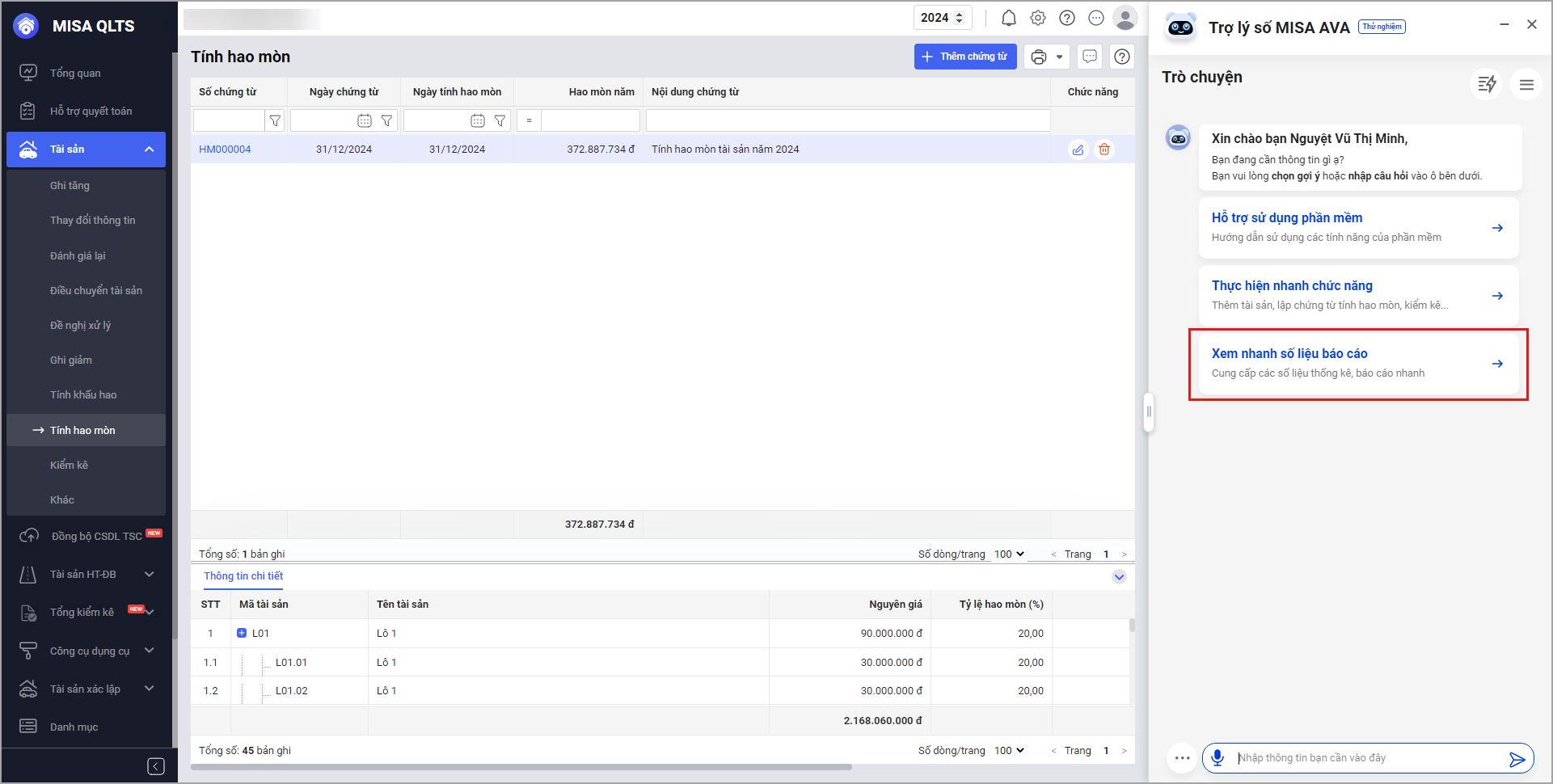This screenshot has height=784, width=1553.
Task: Expand the Công cụ dụng cụ menu
Action: [150, 651]
